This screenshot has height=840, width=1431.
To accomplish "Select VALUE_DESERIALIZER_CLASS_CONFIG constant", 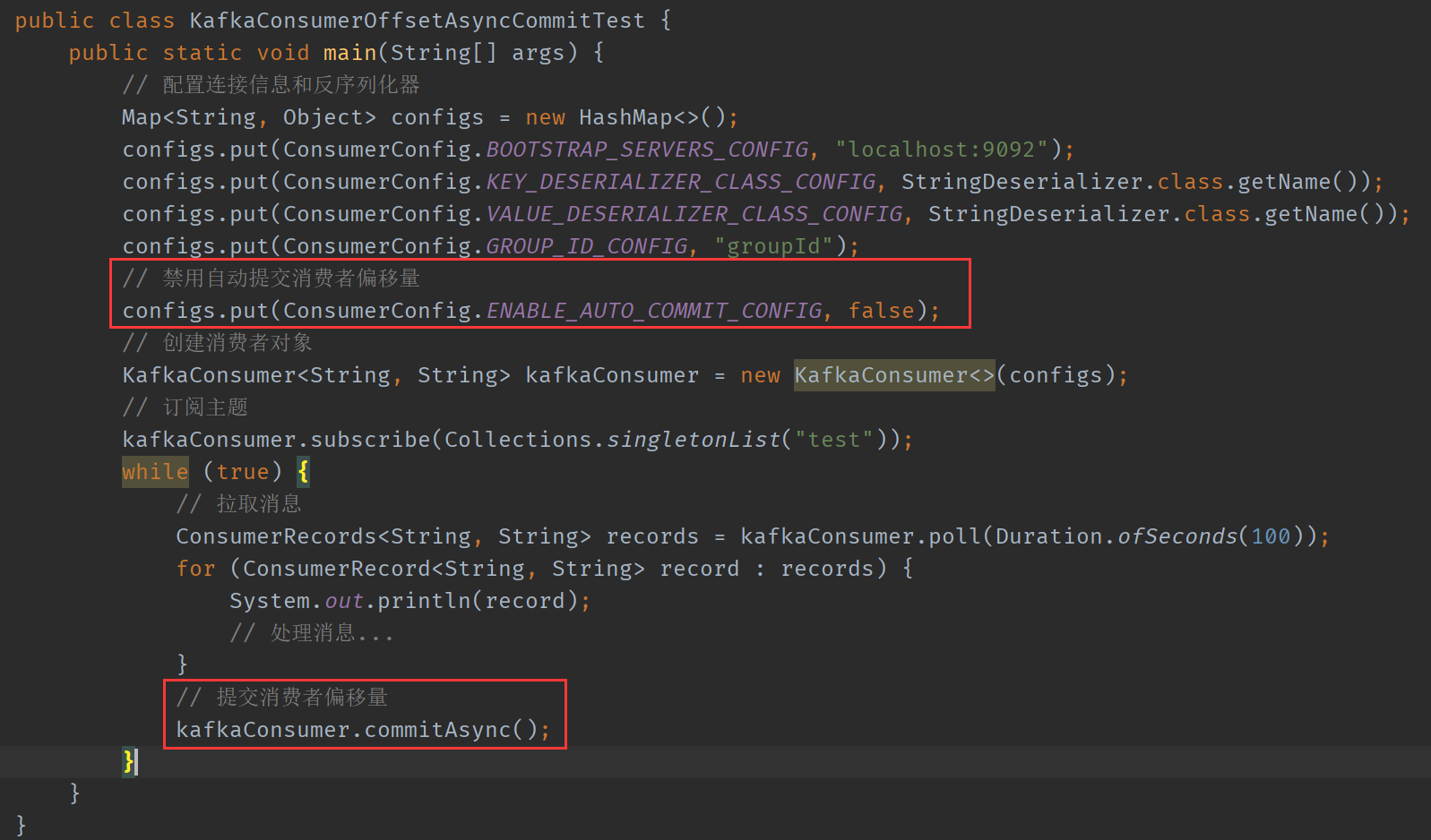I will [694, 214].
